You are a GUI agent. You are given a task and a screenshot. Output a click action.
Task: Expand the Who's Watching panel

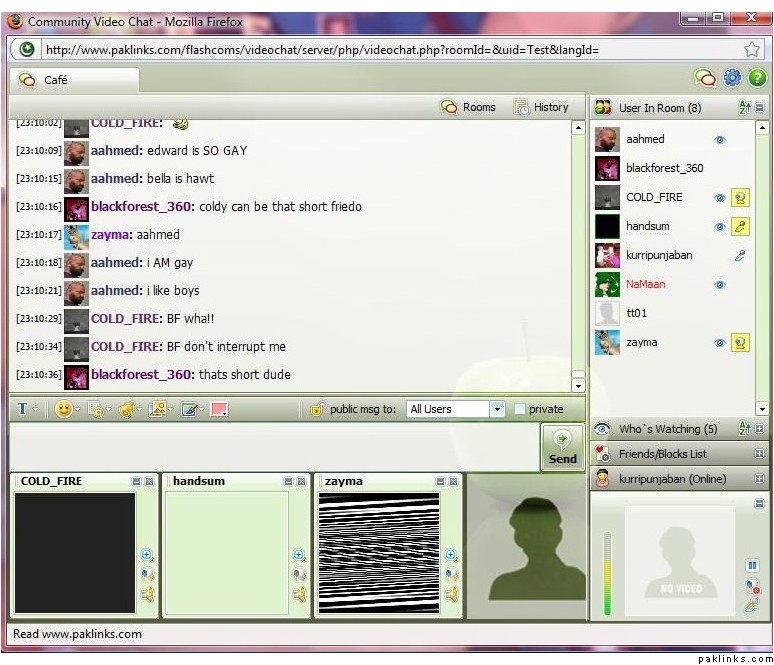[x=760, y=429]
